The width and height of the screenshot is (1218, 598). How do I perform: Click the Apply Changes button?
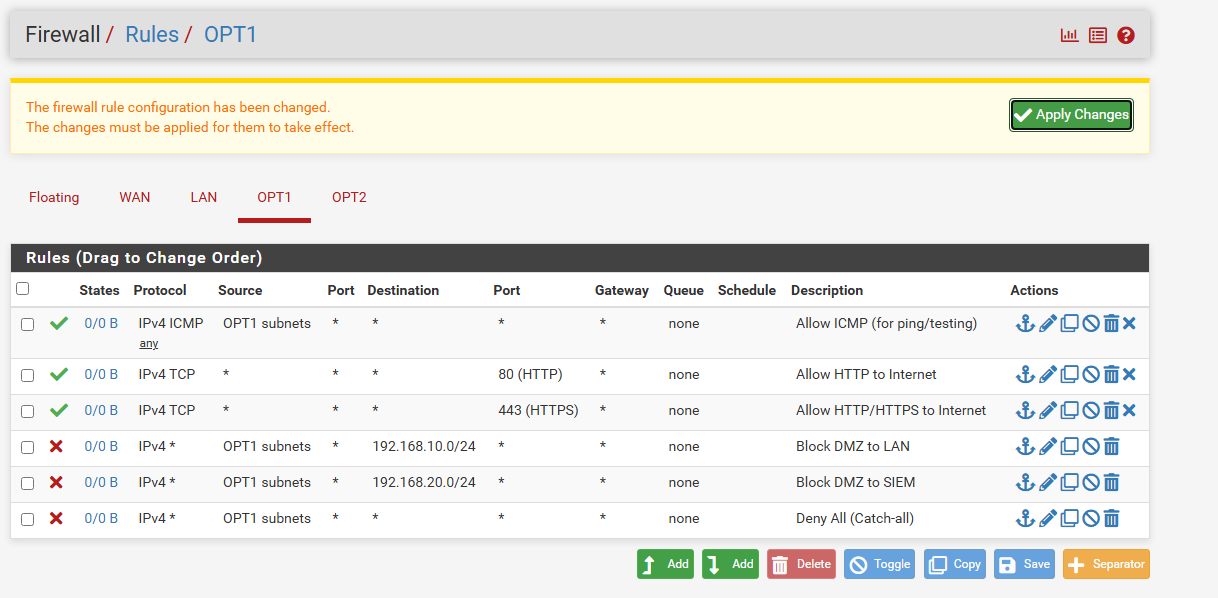[1071, 115]
